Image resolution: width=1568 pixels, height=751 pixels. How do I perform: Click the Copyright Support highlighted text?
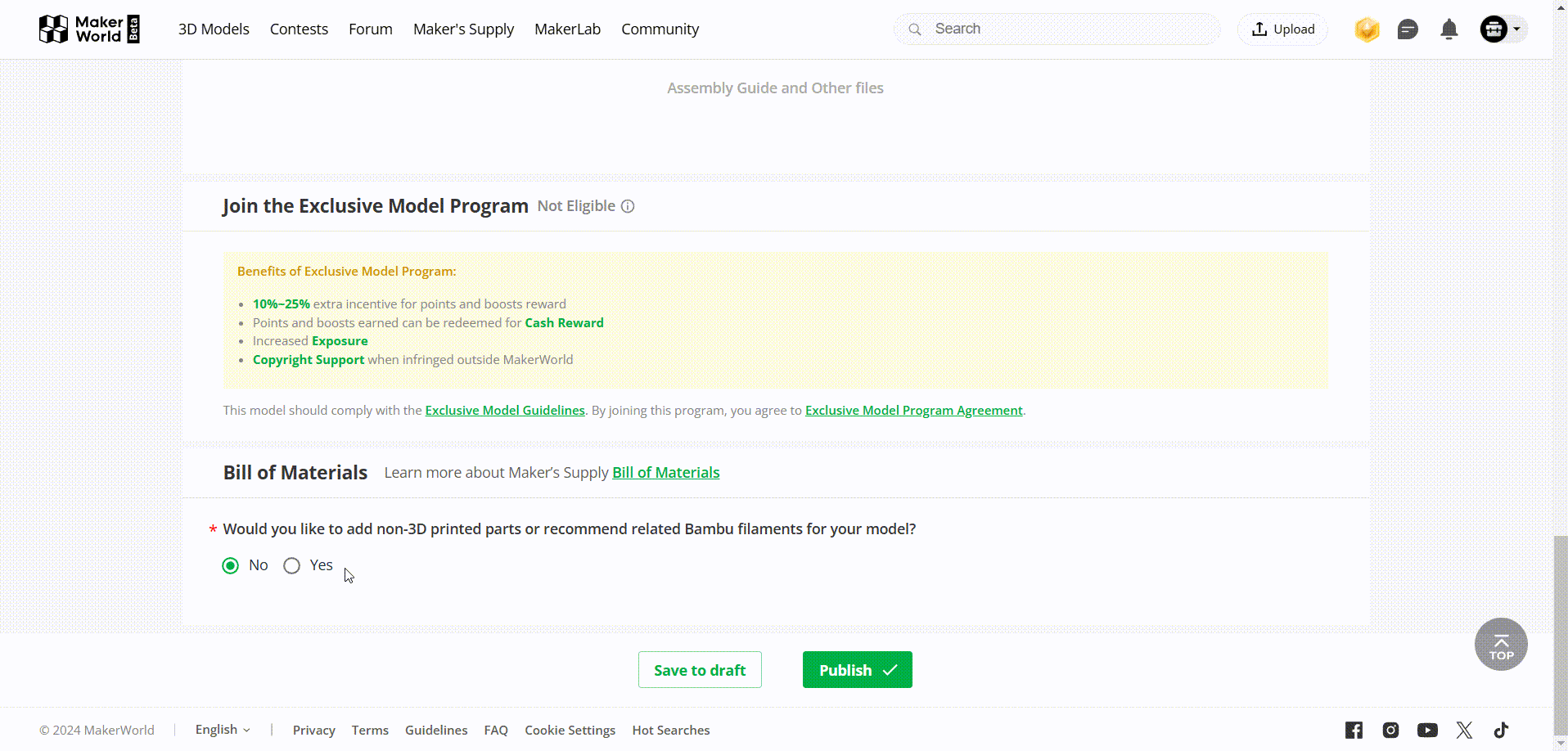point(309,360)
